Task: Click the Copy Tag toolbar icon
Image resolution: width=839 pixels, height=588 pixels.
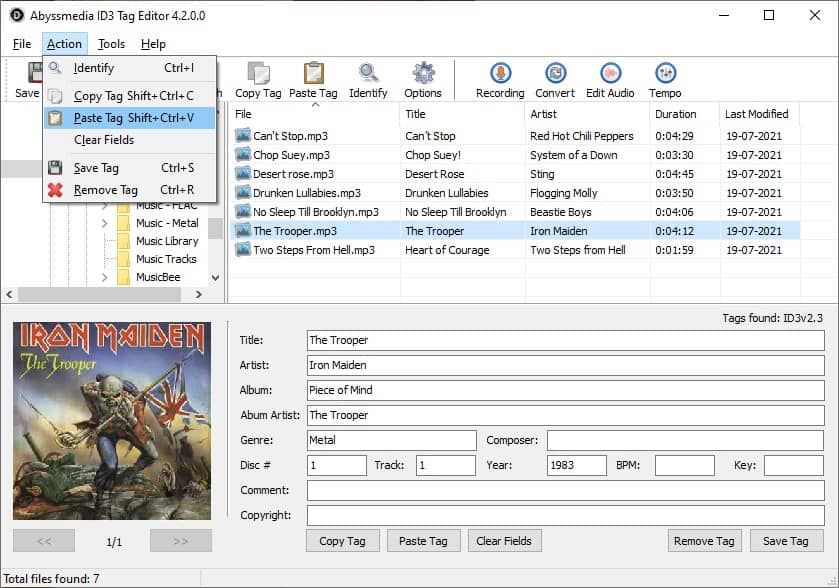Action: coord(258,73)
